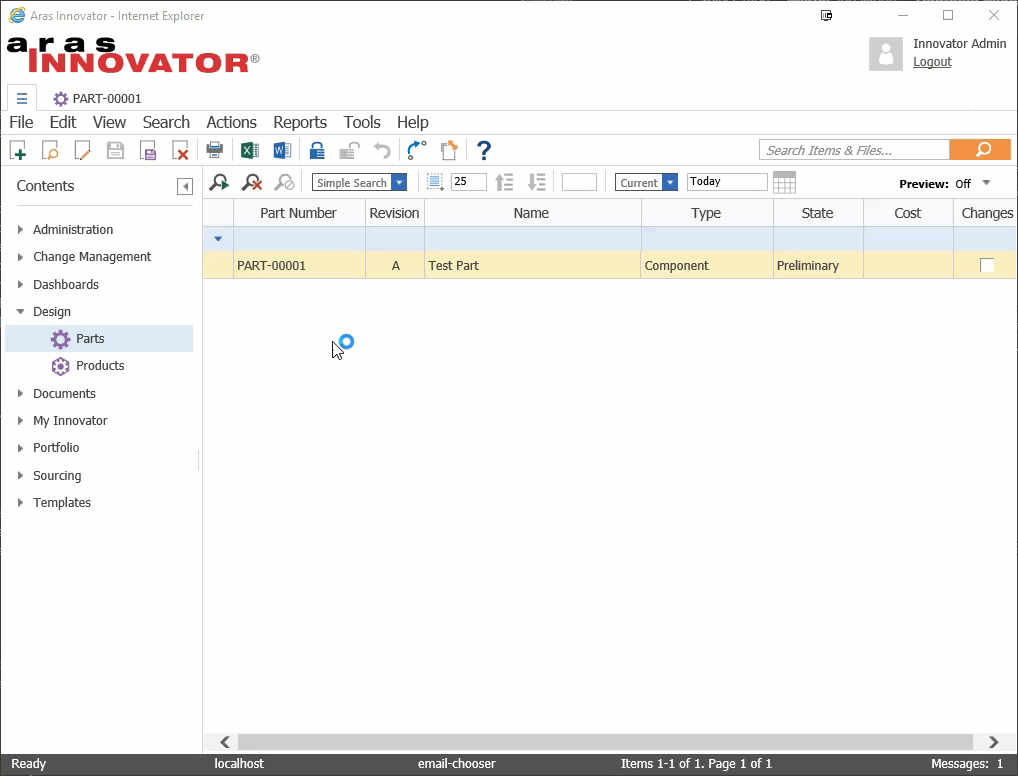
Task: Click the Delete item red X icon
Action: point(180,151)
